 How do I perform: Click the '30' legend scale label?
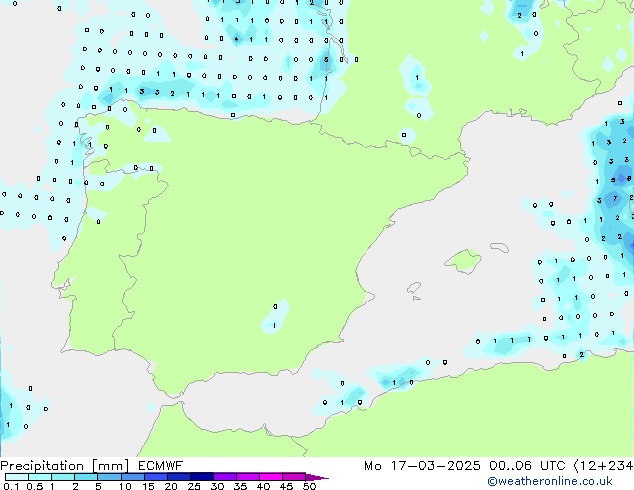[x=217, y=486]
